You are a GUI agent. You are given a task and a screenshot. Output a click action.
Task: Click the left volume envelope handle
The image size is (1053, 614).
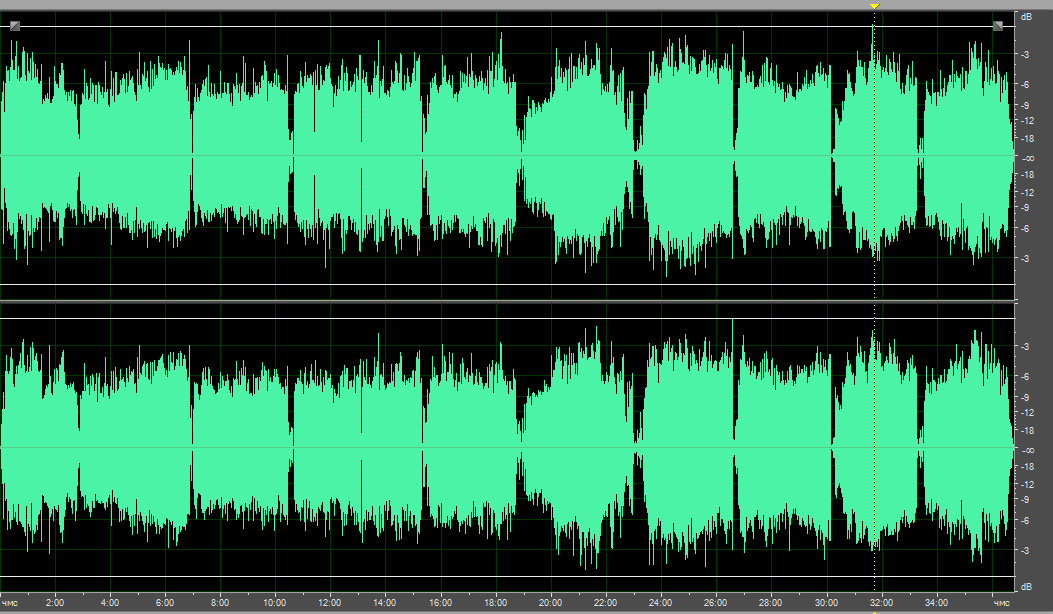[14, 26]
